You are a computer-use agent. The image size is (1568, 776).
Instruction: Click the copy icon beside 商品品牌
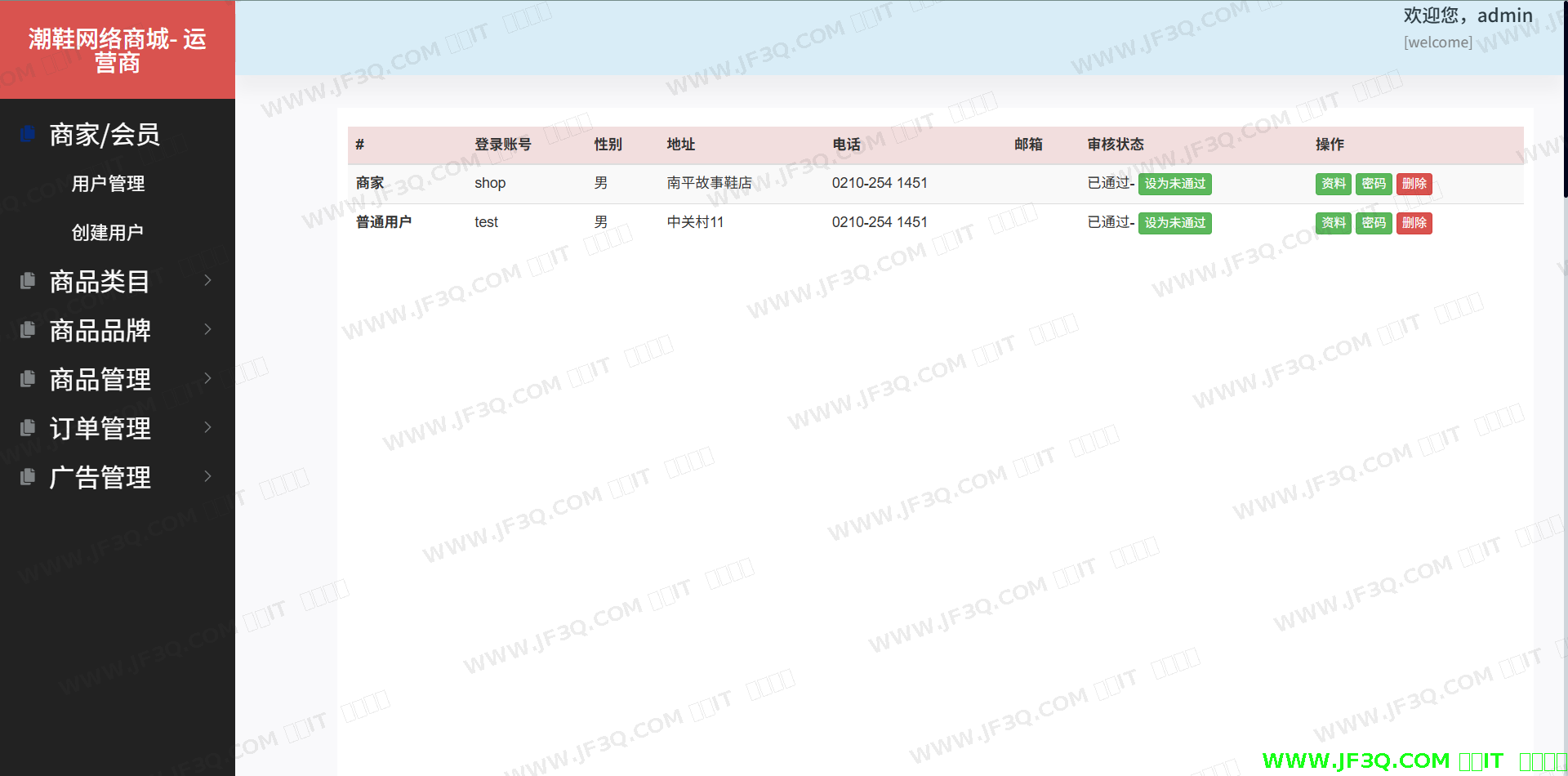(x=28, y=330)
